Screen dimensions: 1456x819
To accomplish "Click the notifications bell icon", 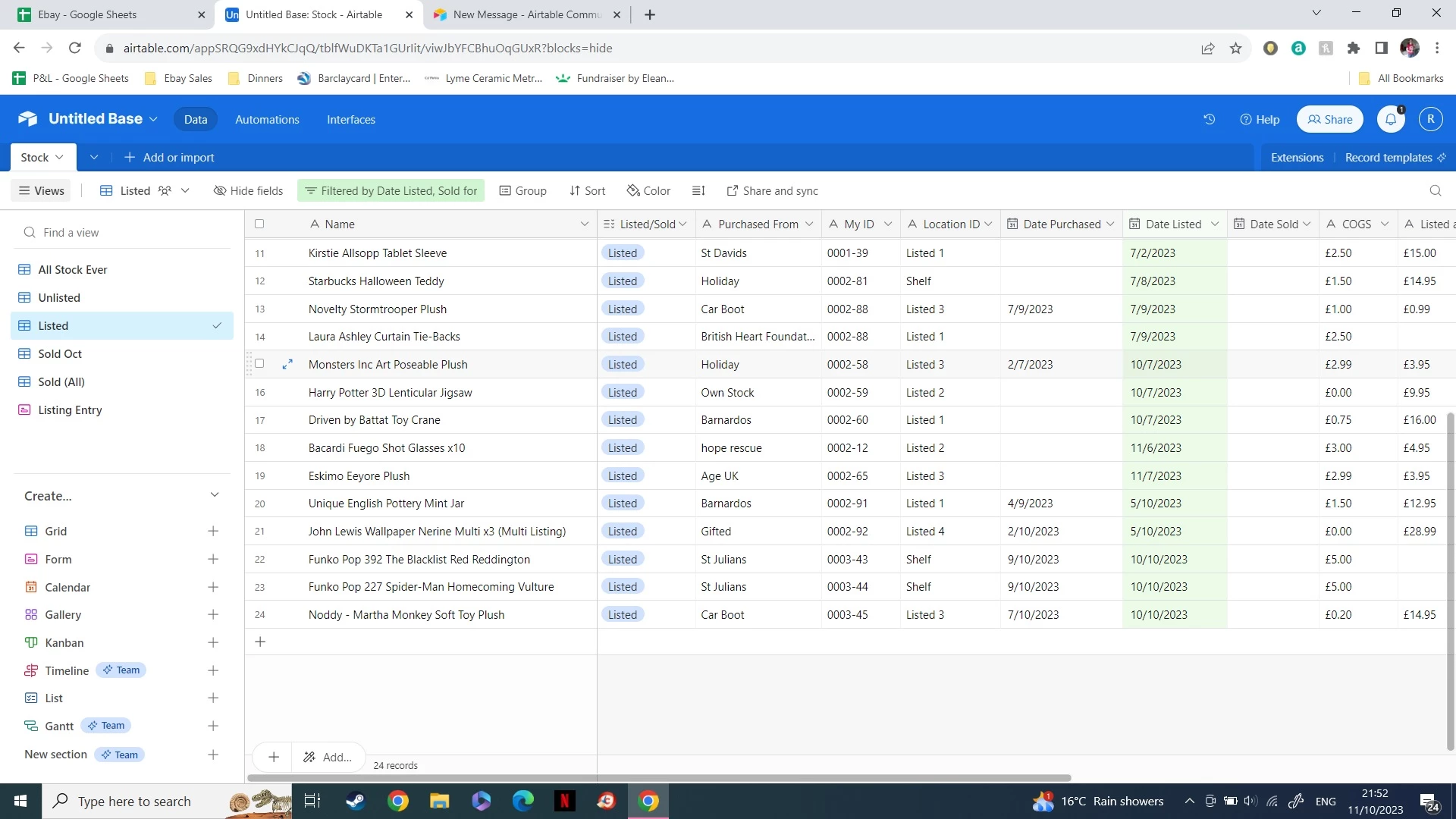I will [1391, 119].
